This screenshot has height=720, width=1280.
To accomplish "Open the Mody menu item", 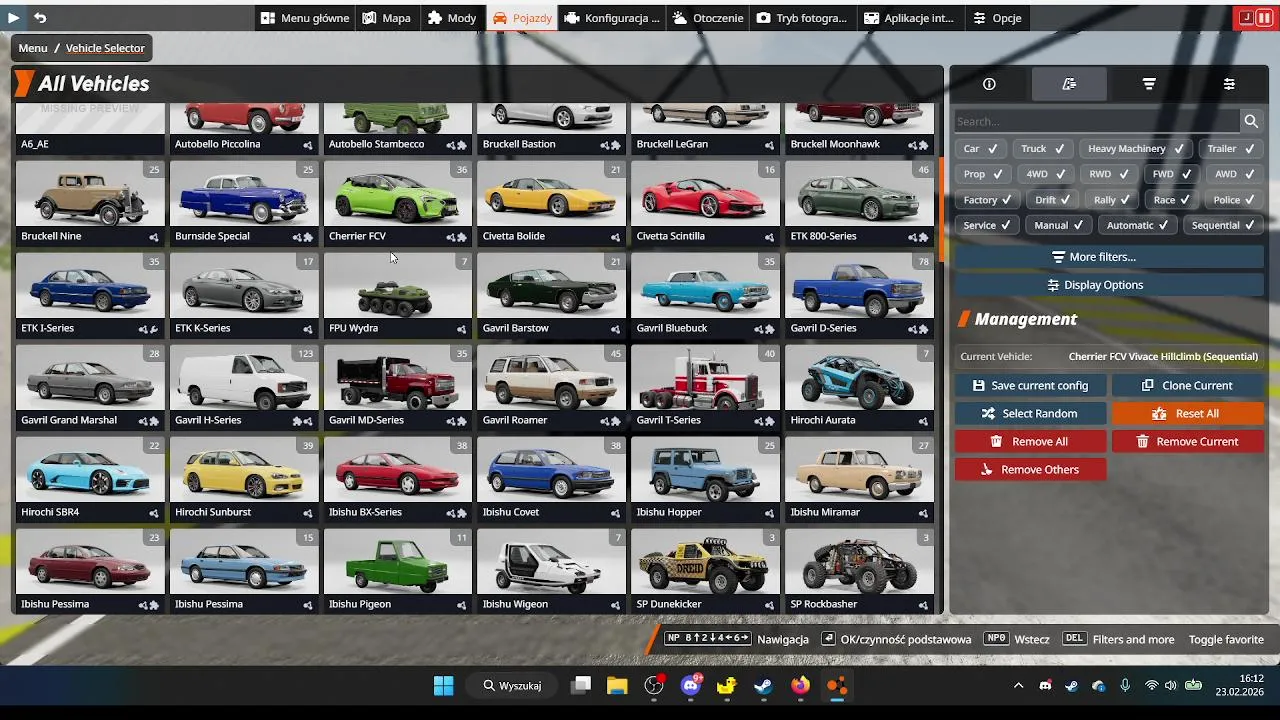I will [452, 18].
